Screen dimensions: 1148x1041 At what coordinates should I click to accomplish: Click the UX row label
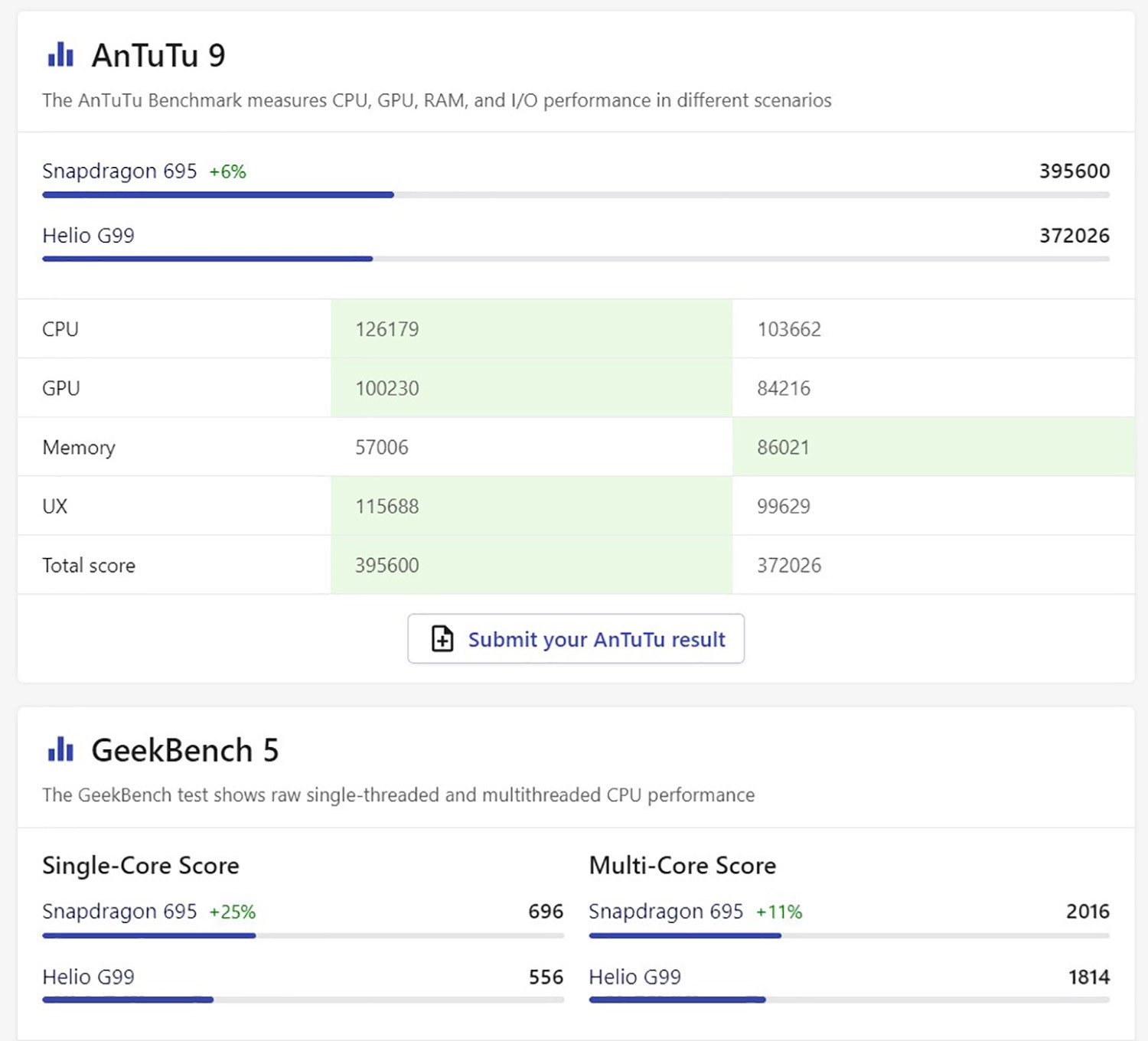55,506
